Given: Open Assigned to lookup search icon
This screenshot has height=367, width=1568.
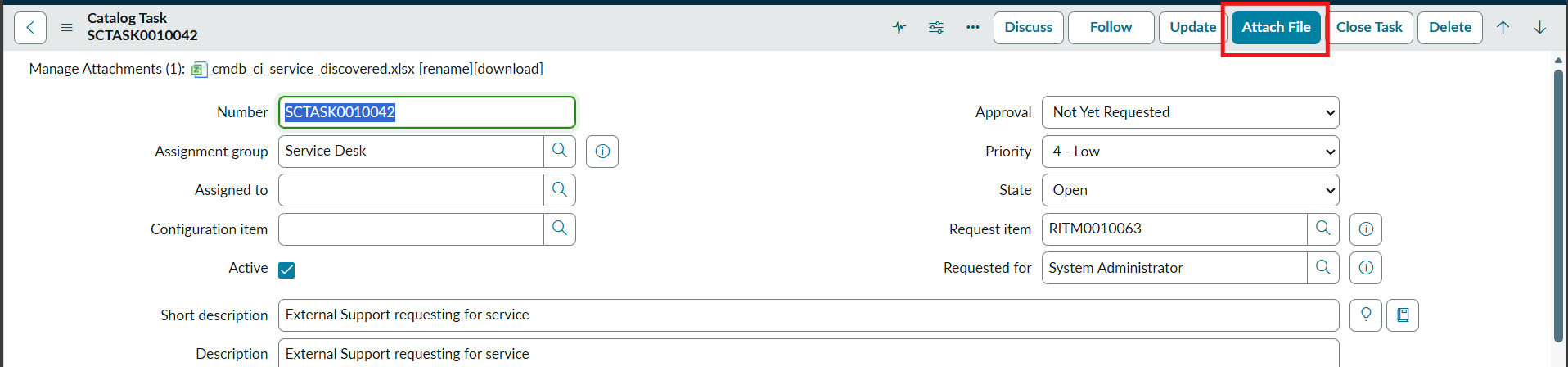Looking at the screenshot, I should (560, 190).
